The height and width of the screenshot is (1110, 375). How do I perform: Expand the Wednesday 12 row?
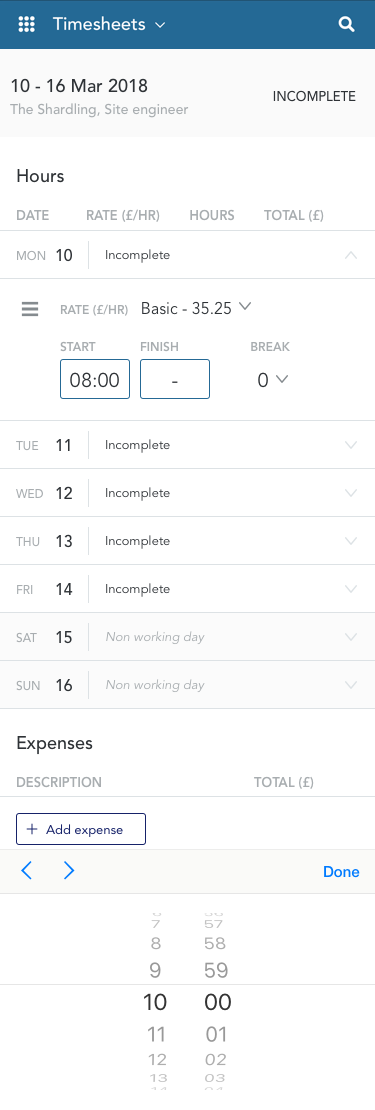[x=188, y=493]
